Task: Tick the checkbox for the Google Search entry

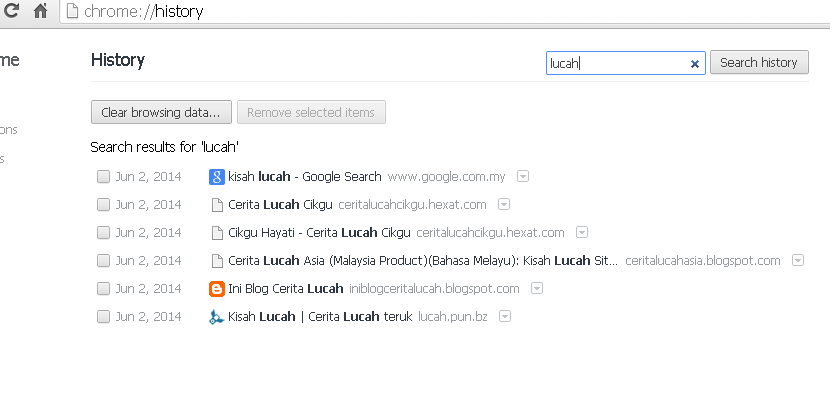Action: pyautogui.click(x=103, y=177)
